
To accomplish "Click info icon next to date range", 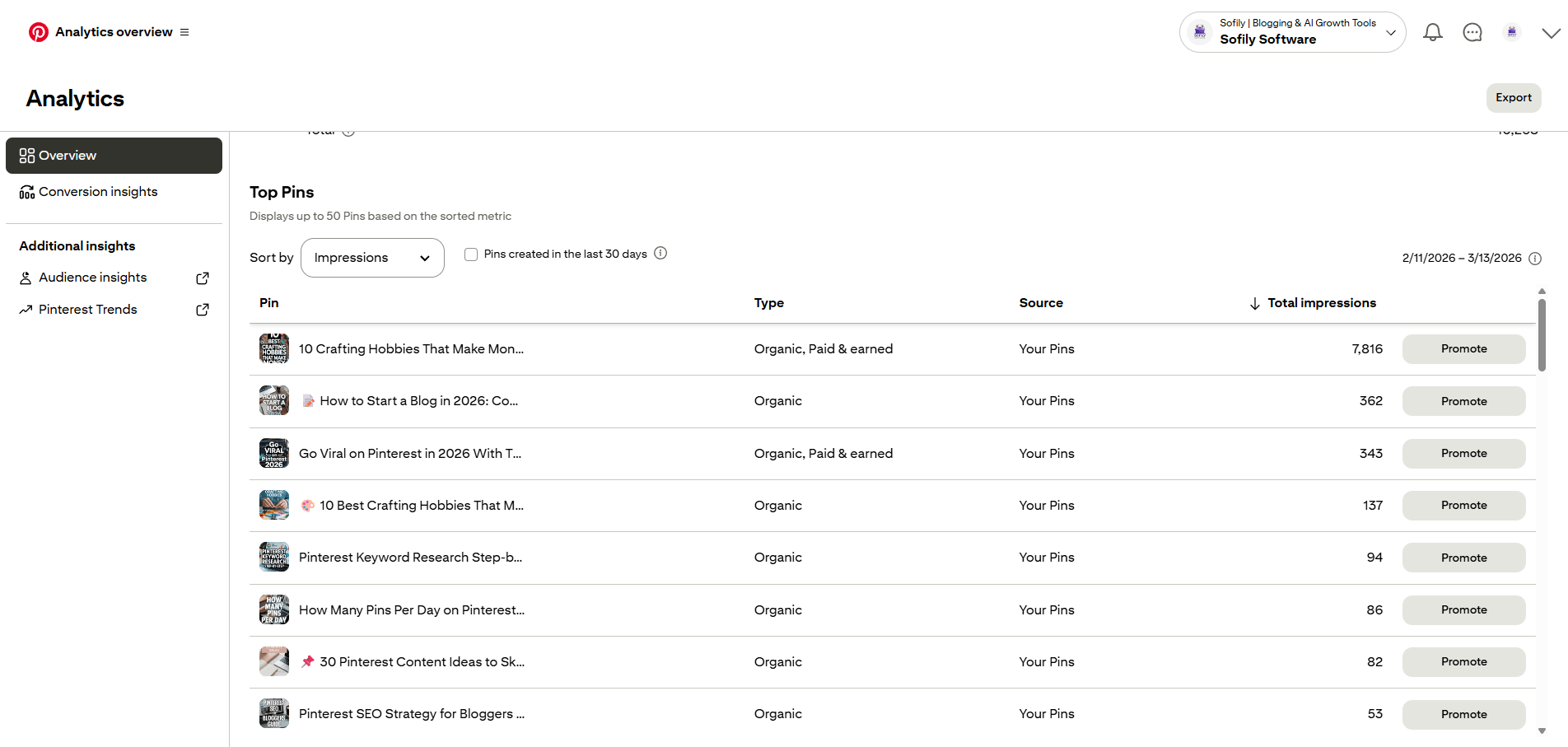I will coord(1535,259).
